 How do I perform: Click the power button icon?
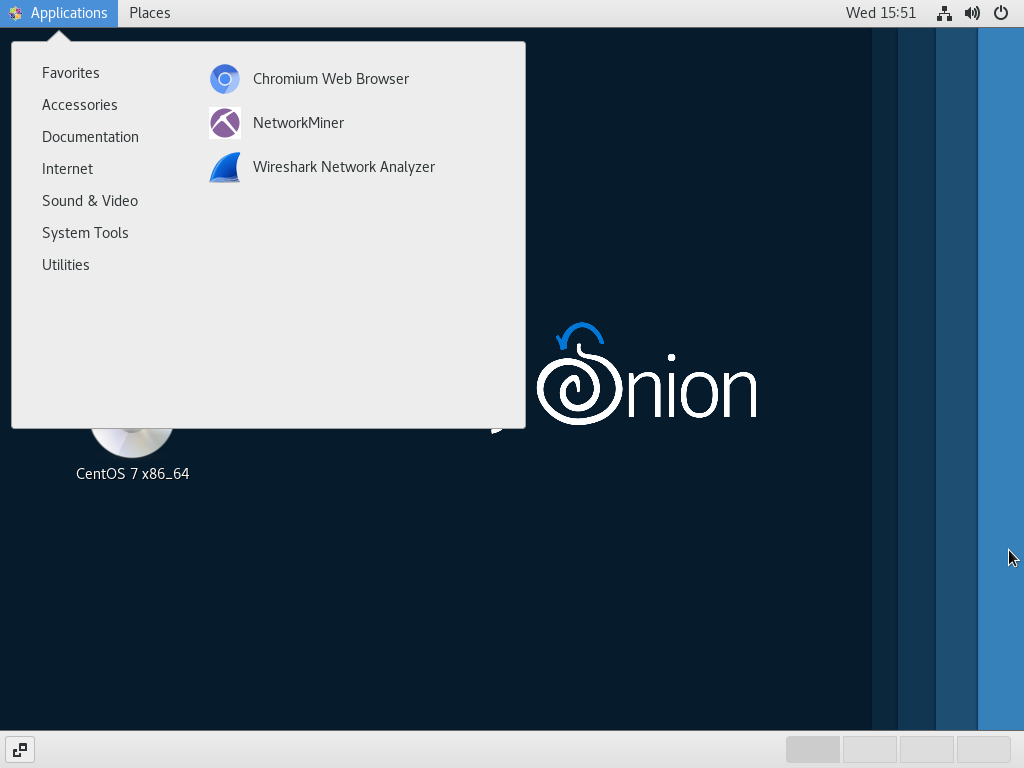tap(1001, 13)
